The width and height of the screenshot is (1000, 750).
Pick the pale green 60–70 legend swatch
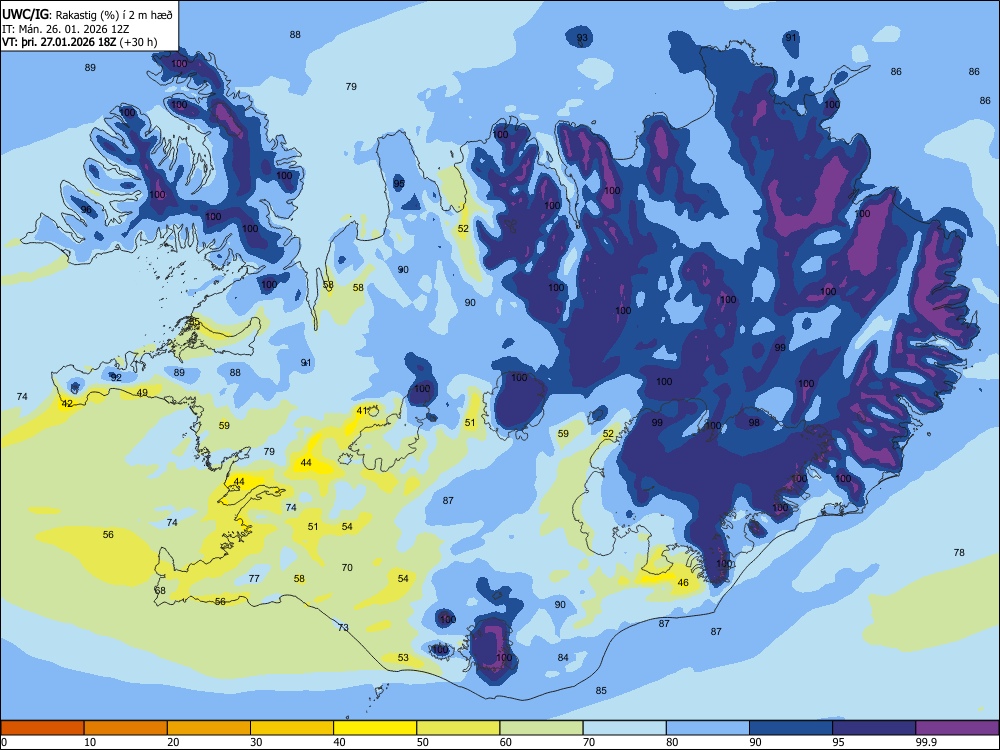(541, 728)
